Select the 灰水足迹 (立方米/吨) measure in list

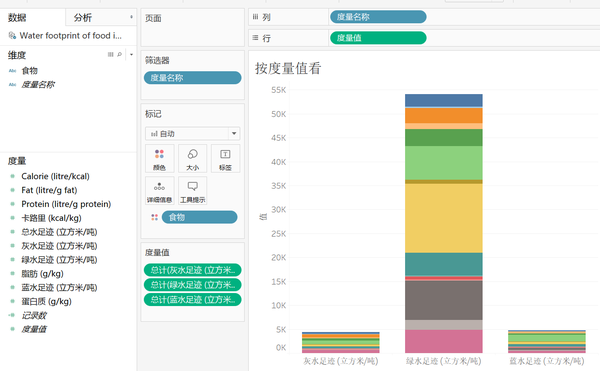pyautogui.click(x=59, y=246)
